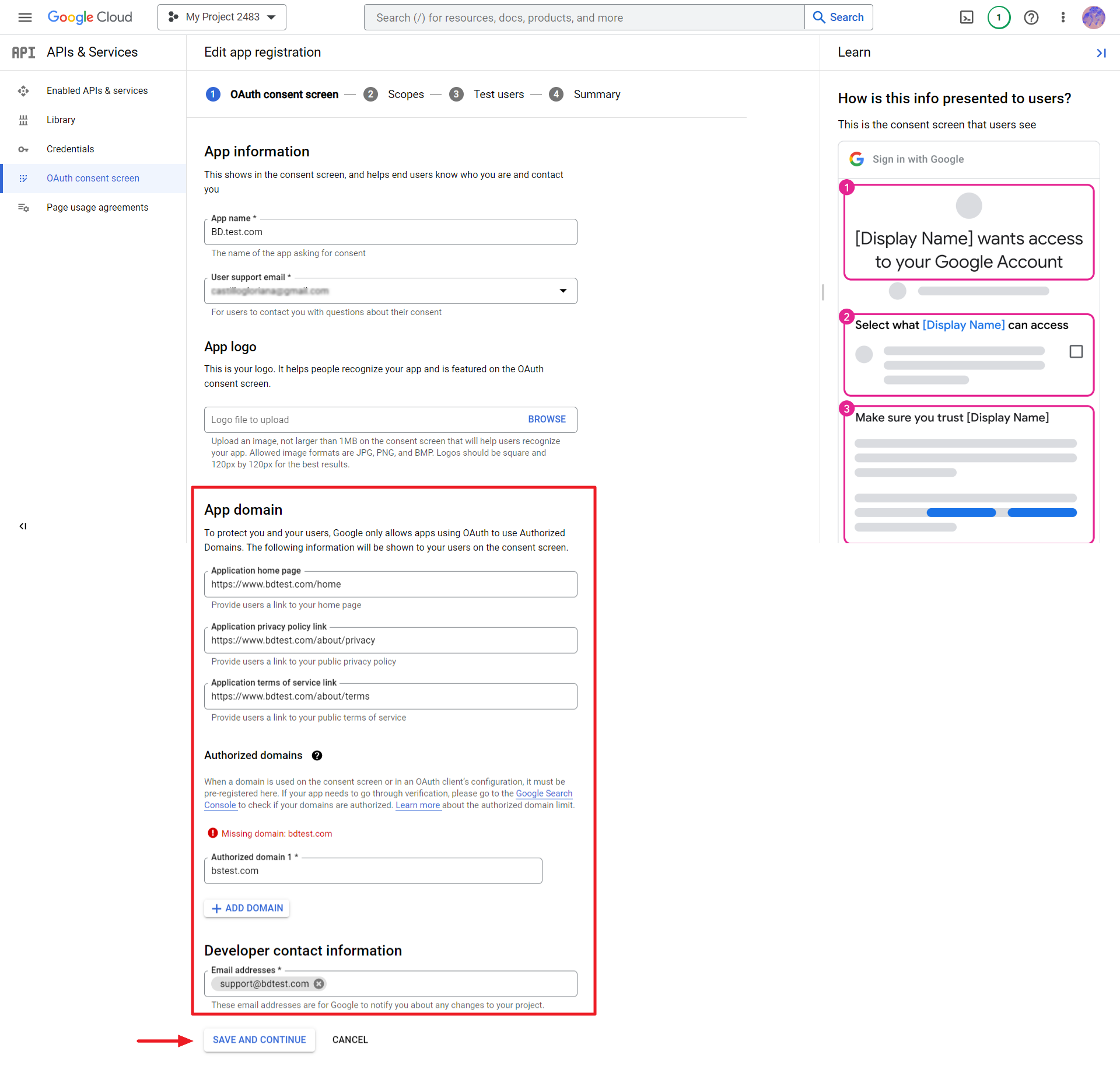
Task: Expand the User support email dropdown
Action: [563, 291]
